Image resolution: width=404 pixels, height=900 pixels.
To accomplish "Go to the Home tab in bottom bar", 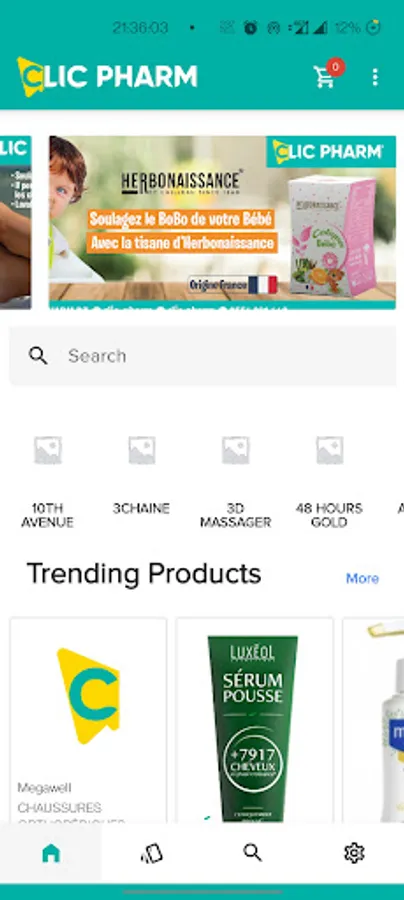I will pyautogui.click(x=51, y=853).
